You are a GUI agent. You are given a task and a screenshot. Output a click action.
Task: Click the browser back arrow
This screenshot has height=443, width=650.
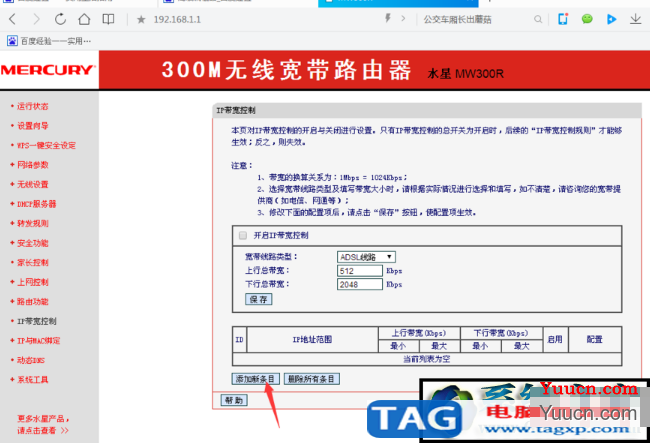tap(12, 19)
